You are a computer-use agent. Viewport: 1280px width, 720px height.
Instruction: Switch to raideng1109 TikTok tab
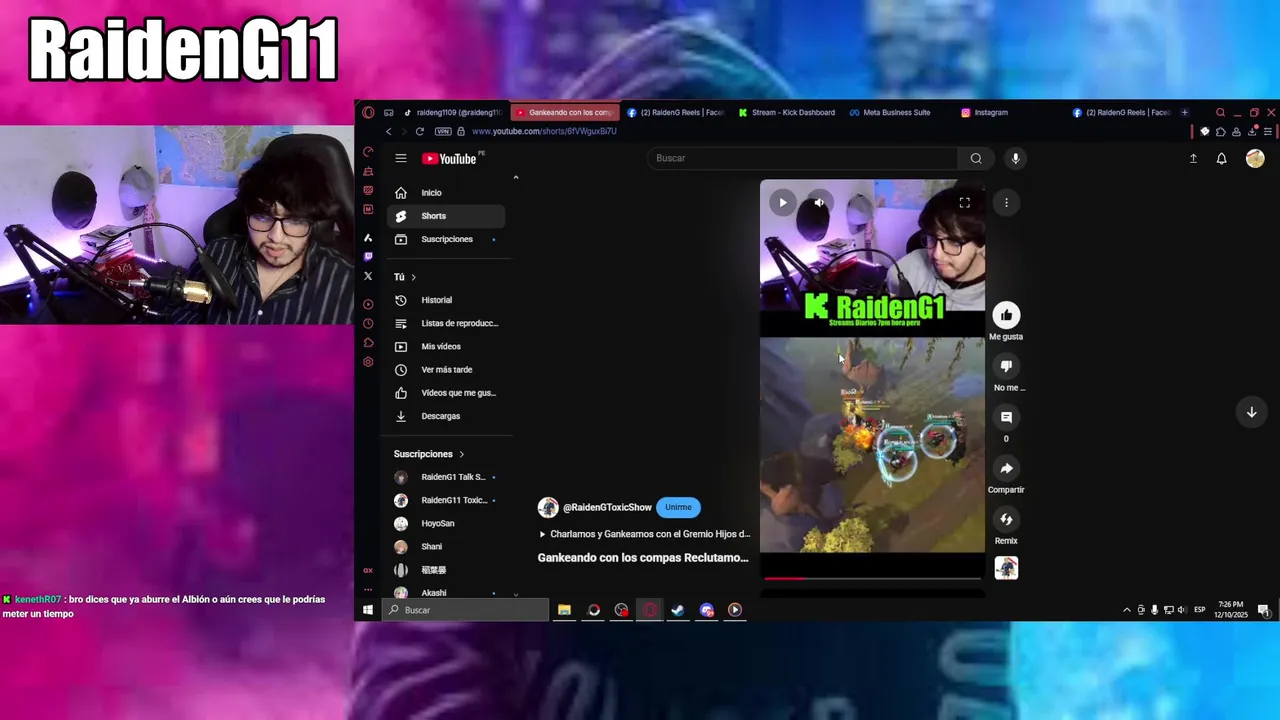pos(450,112)
